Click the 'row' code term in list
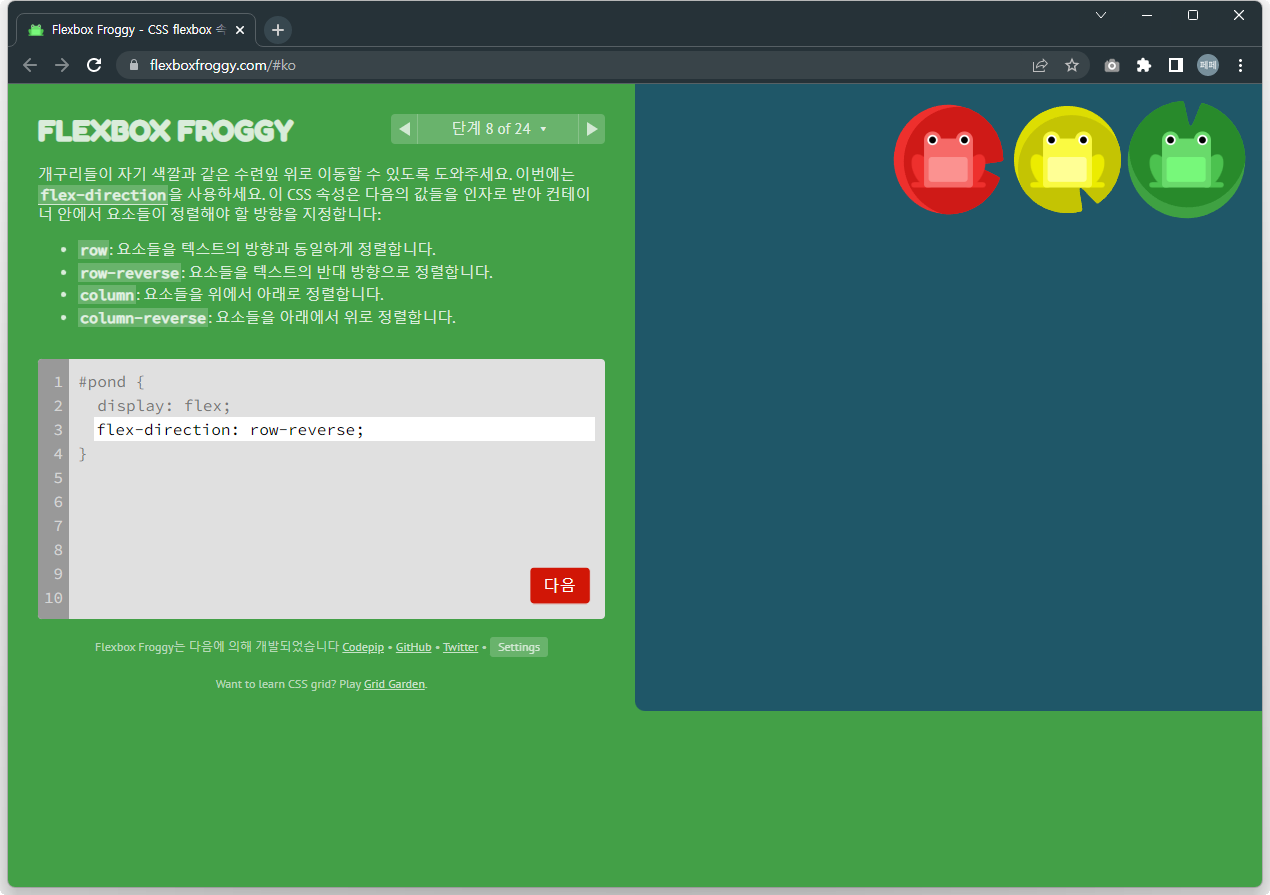 [94, 249]
